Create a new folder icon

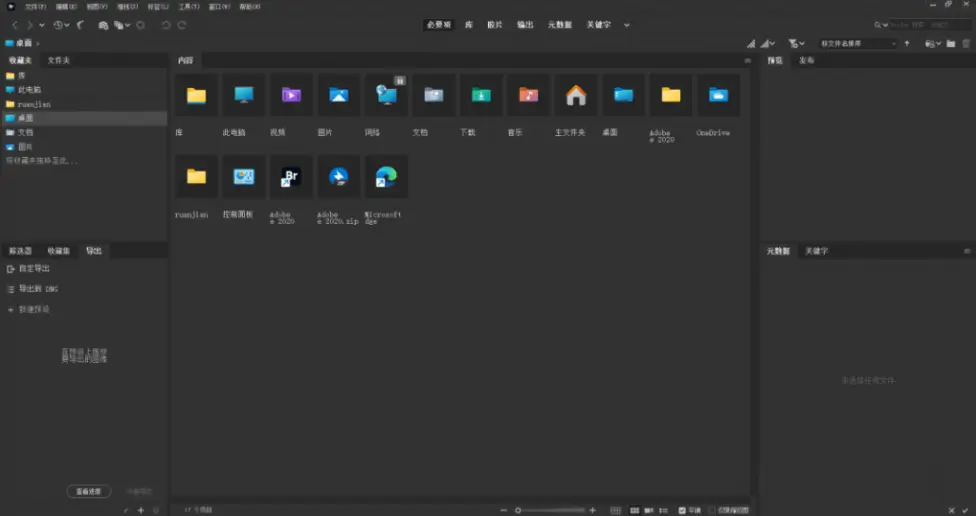(x=950, y=44)
